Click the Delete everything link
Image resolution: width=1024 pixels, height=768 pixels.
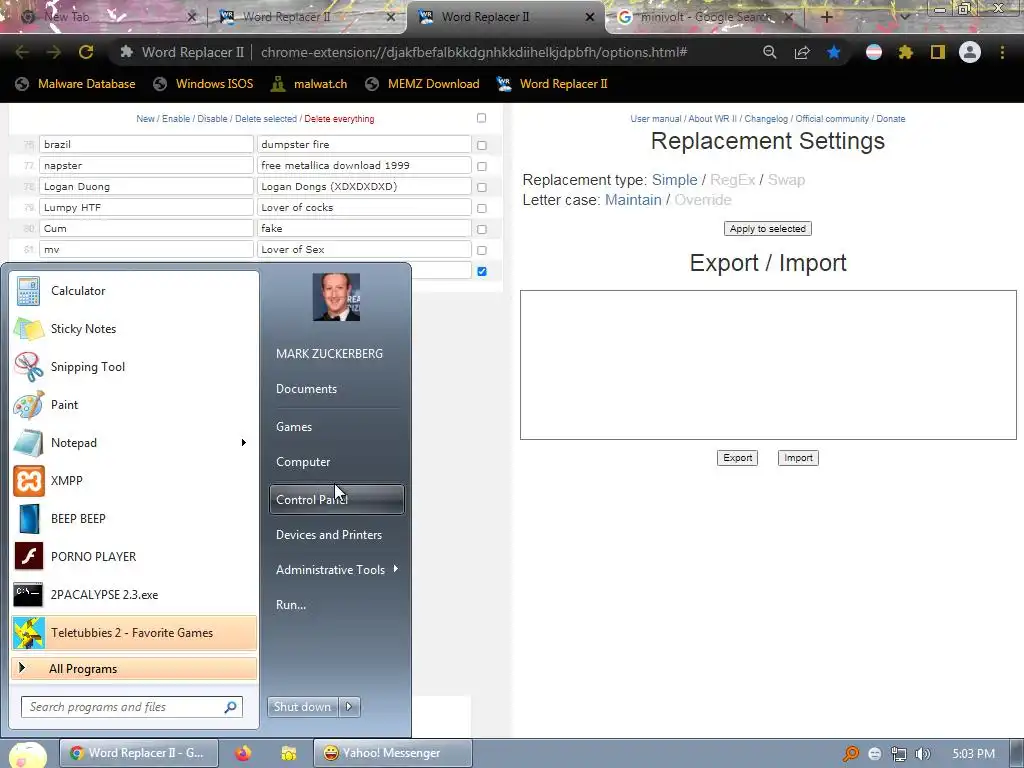339,119
